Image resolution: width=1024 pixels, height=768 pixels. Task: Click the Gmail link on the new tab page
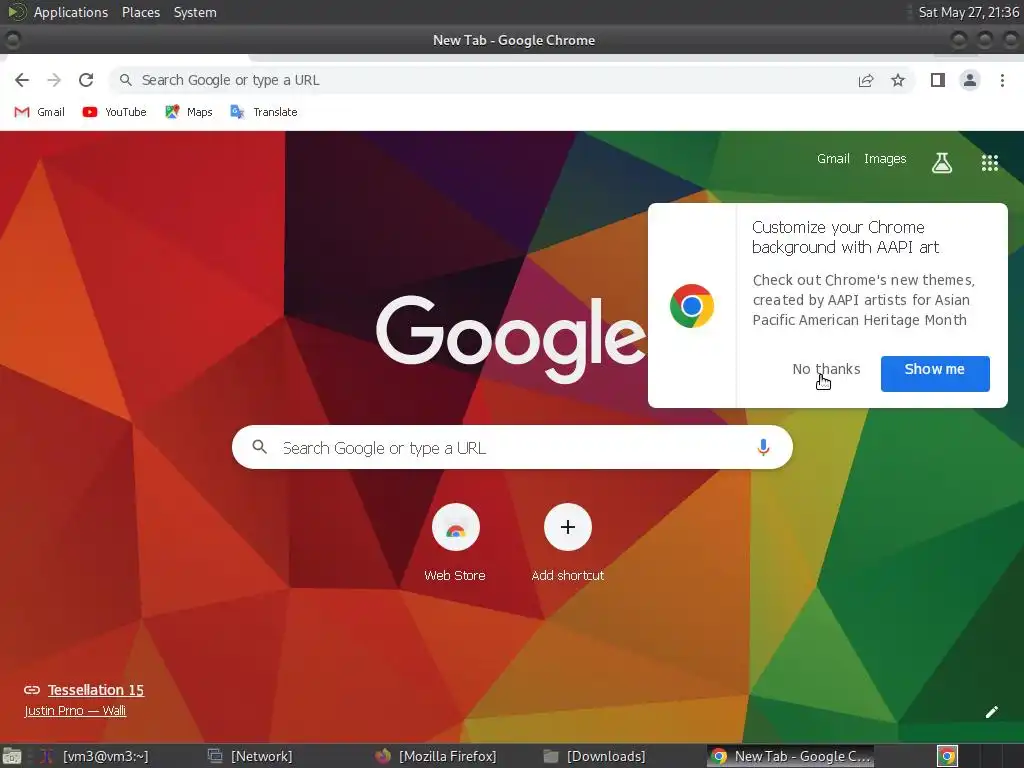click(x=833, y=159)
